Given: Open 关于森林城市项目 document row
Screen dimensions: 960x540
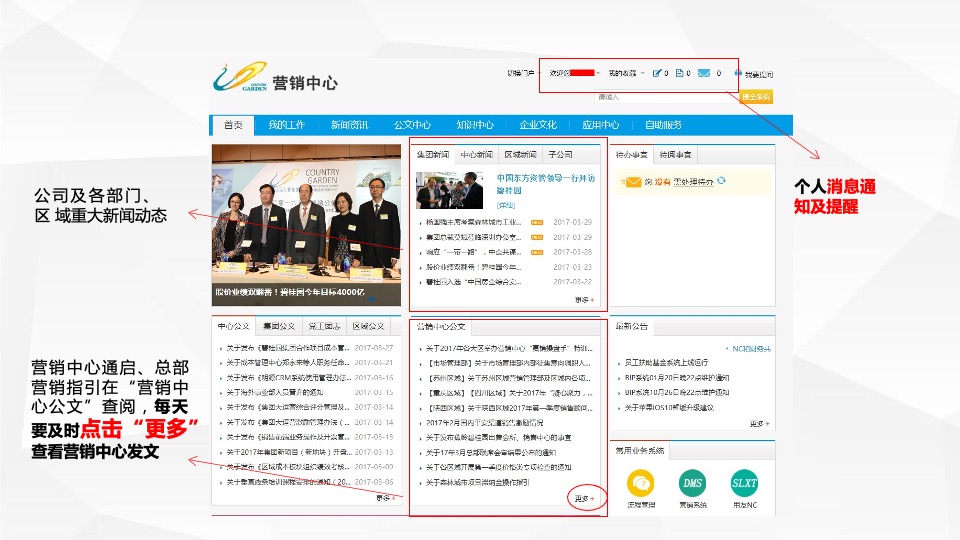Looking at the screenshot, I should [478, 482].
